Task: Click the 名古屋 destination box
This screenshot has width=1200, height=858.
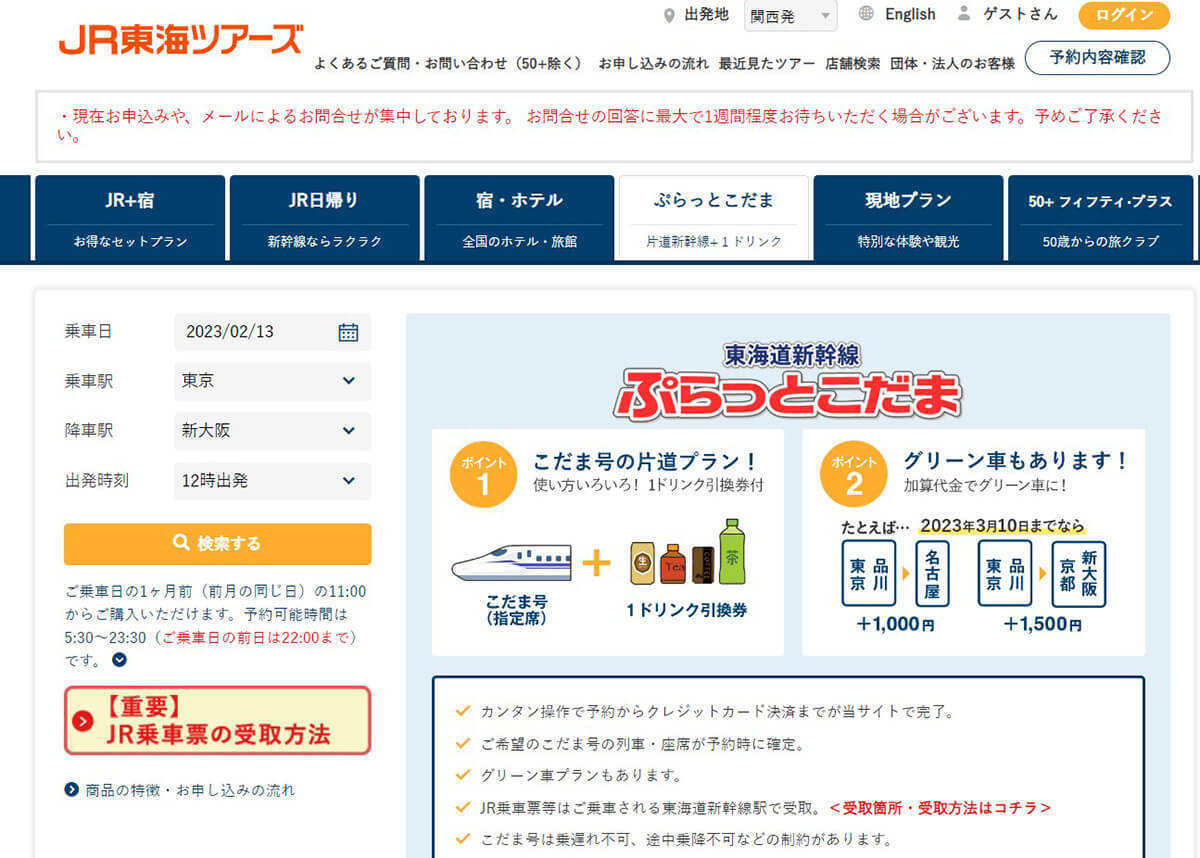Action: click(x=932, y=573)
